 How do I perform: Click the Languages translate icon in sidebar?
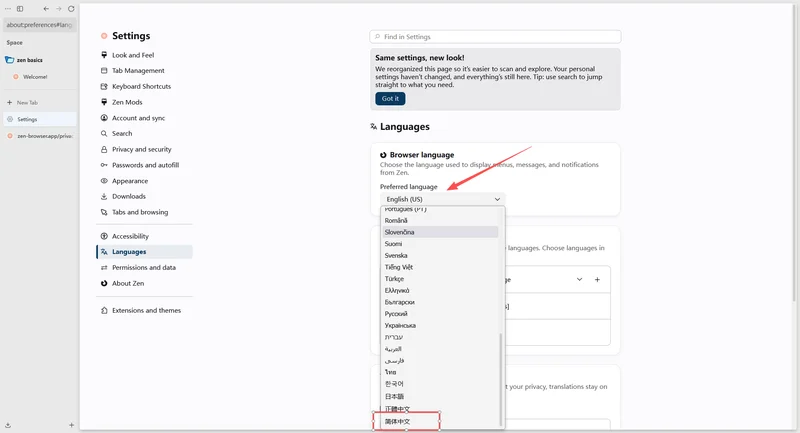coord(104,252)
